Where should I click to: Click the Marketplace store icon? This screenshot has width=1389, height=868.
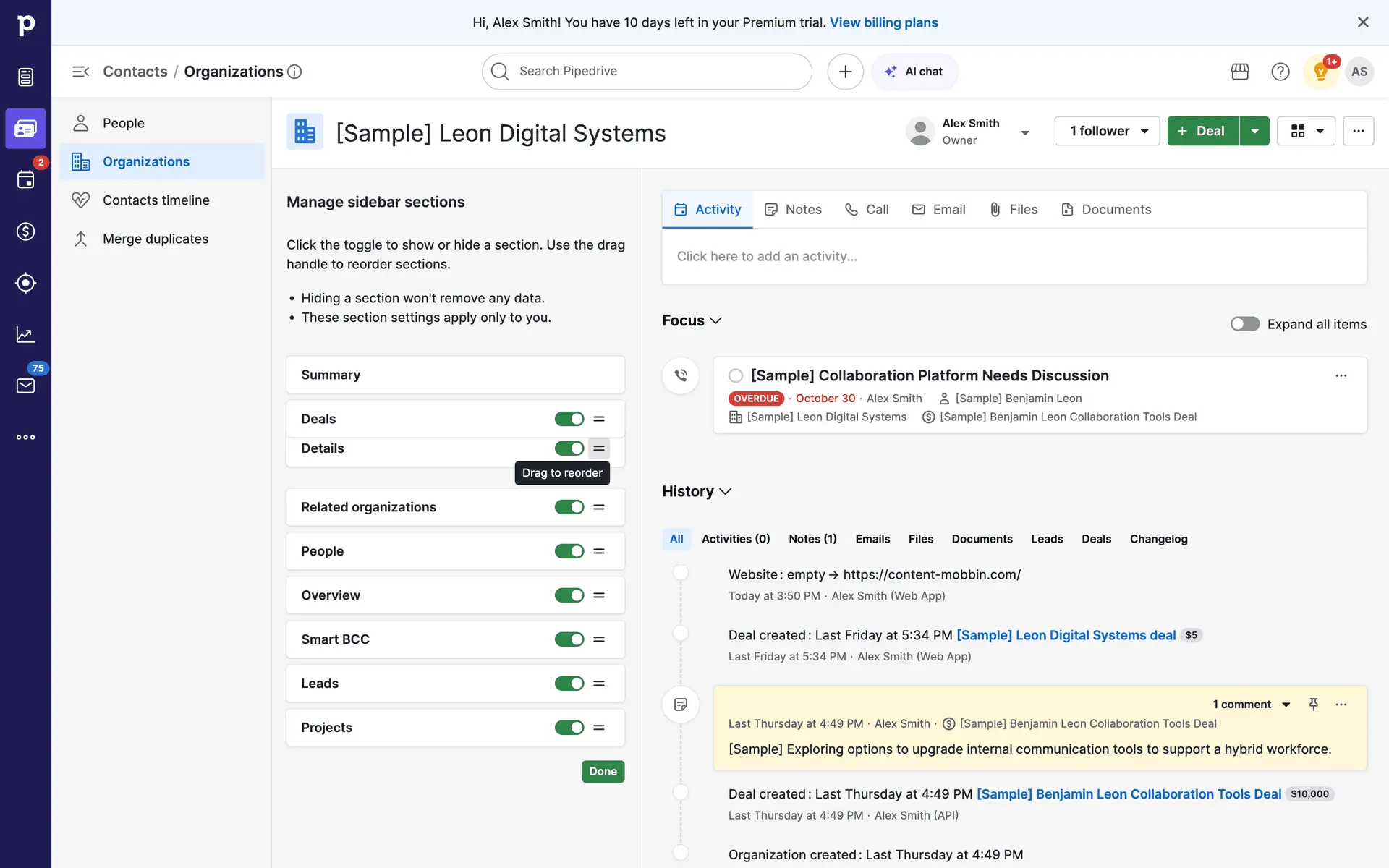1240,72
